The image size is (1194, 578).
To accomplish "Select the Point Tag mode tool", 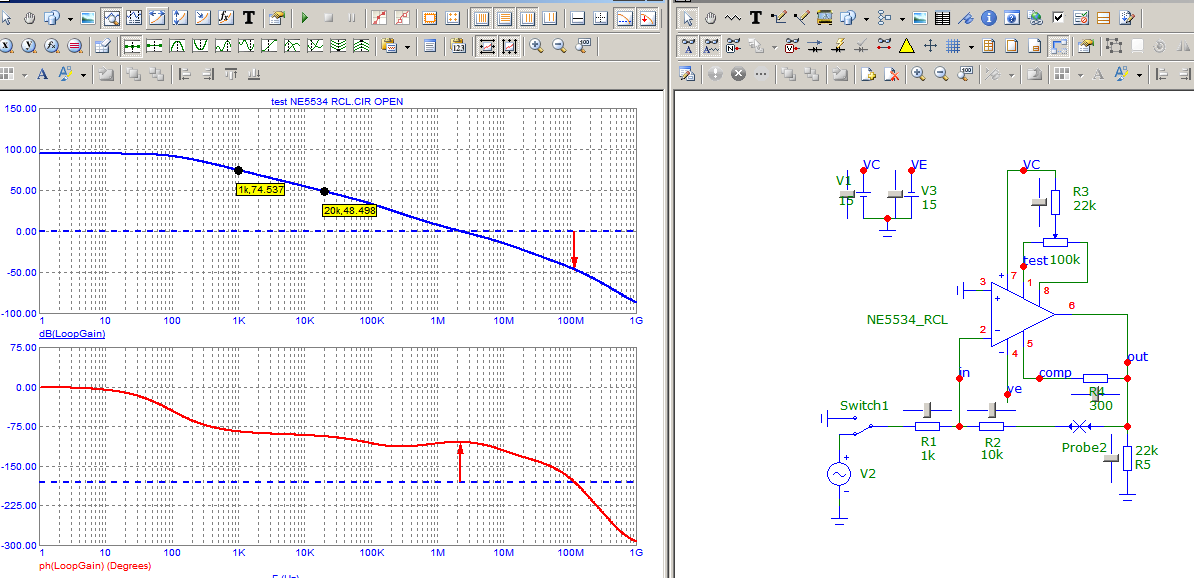I will [203, 18].
